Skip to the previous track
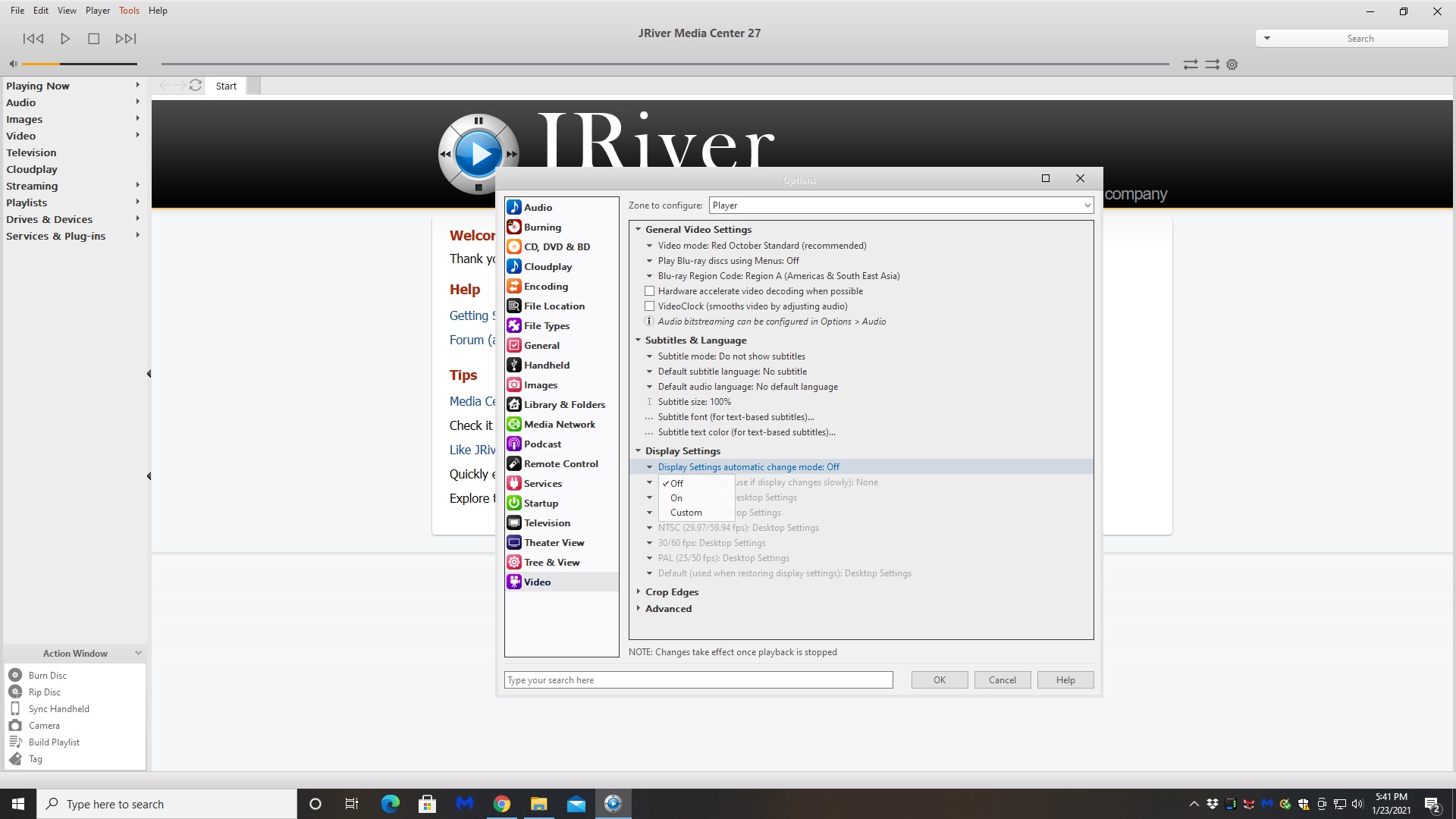 tap(33, 39)
